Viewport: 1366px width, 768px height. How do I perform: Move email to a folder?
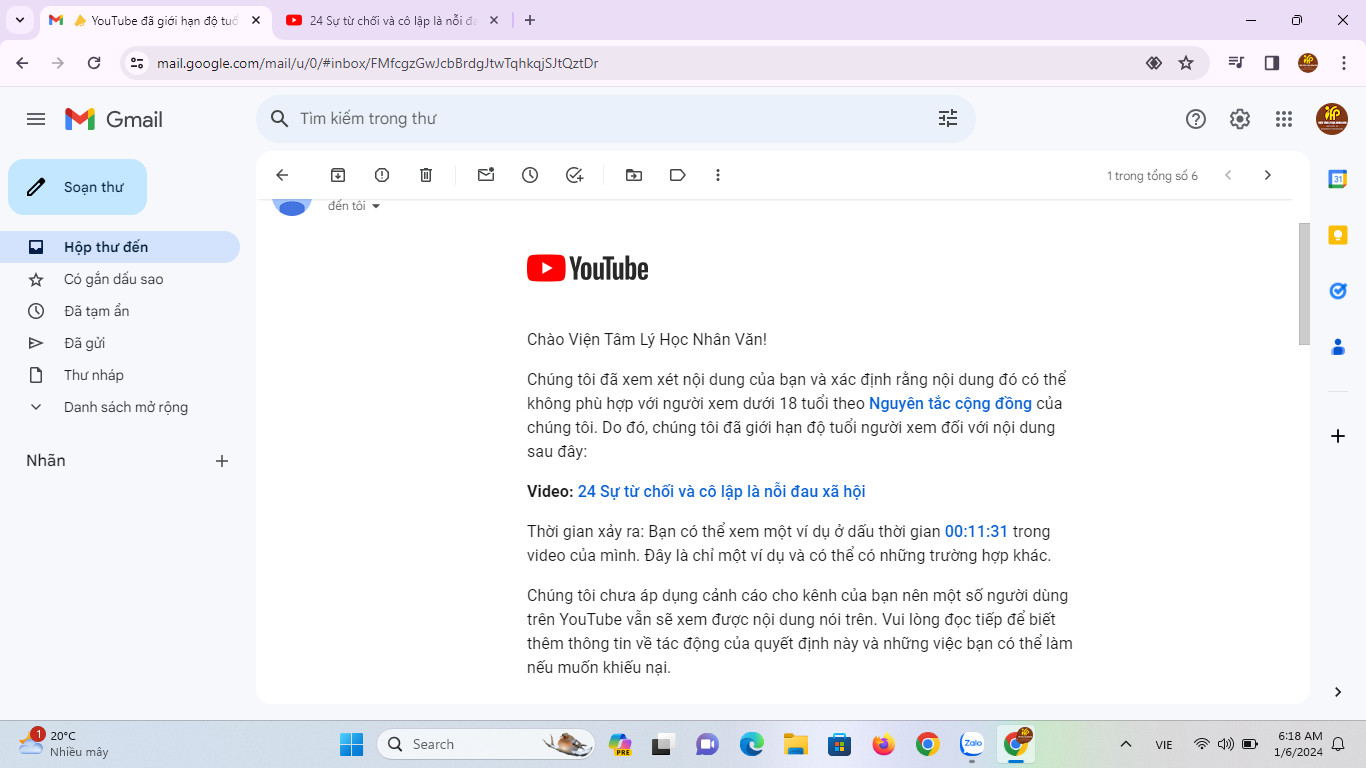point(634,175)
